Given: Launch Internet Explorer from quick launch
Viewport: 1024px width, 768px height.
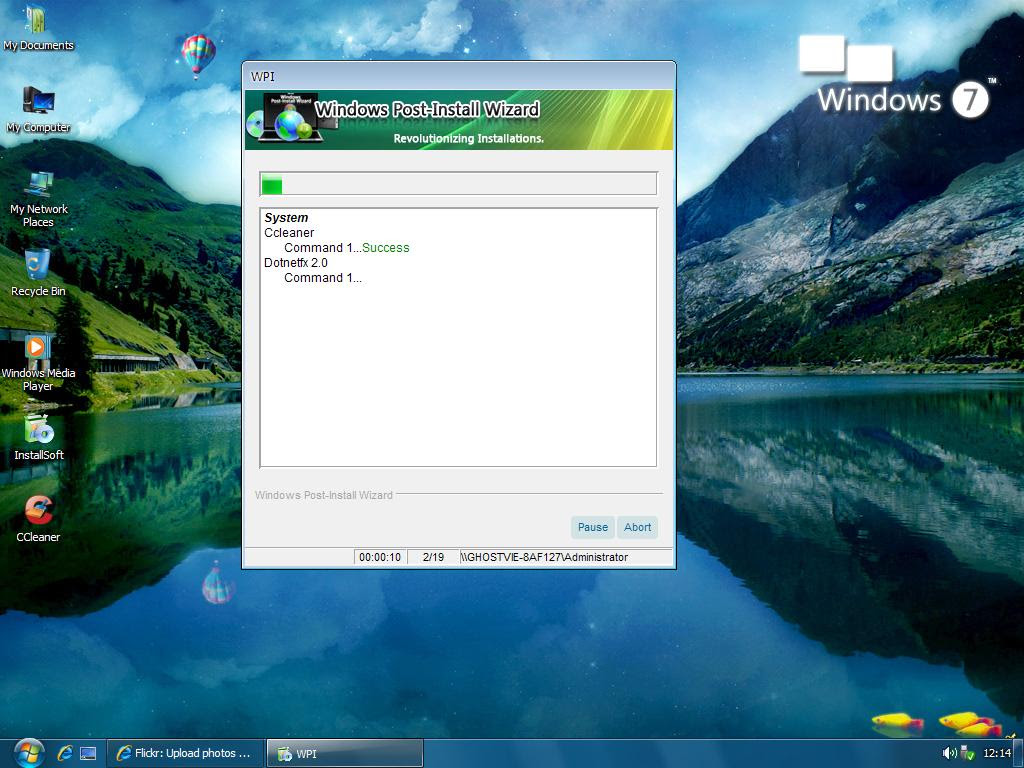Looking at the screenshot, I should point(65,753).
